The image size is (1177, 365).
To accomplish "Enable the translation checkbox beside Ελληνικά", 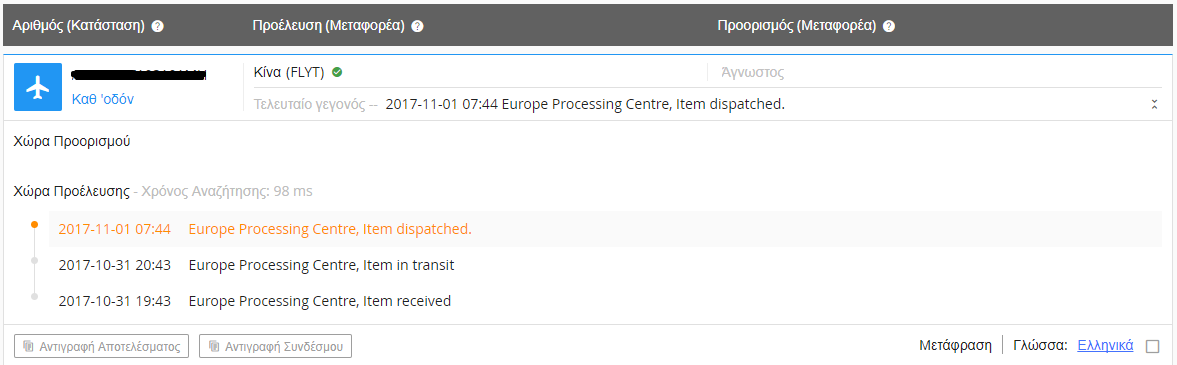I will [1152, 346].
